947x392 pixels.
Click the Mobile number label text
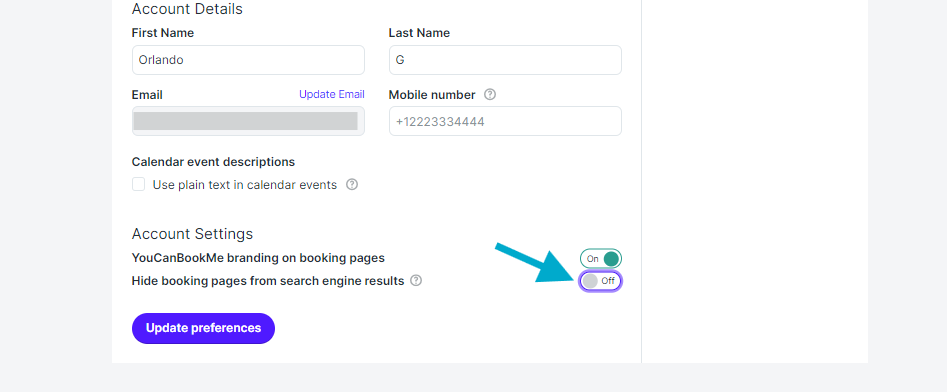(432, 95)
